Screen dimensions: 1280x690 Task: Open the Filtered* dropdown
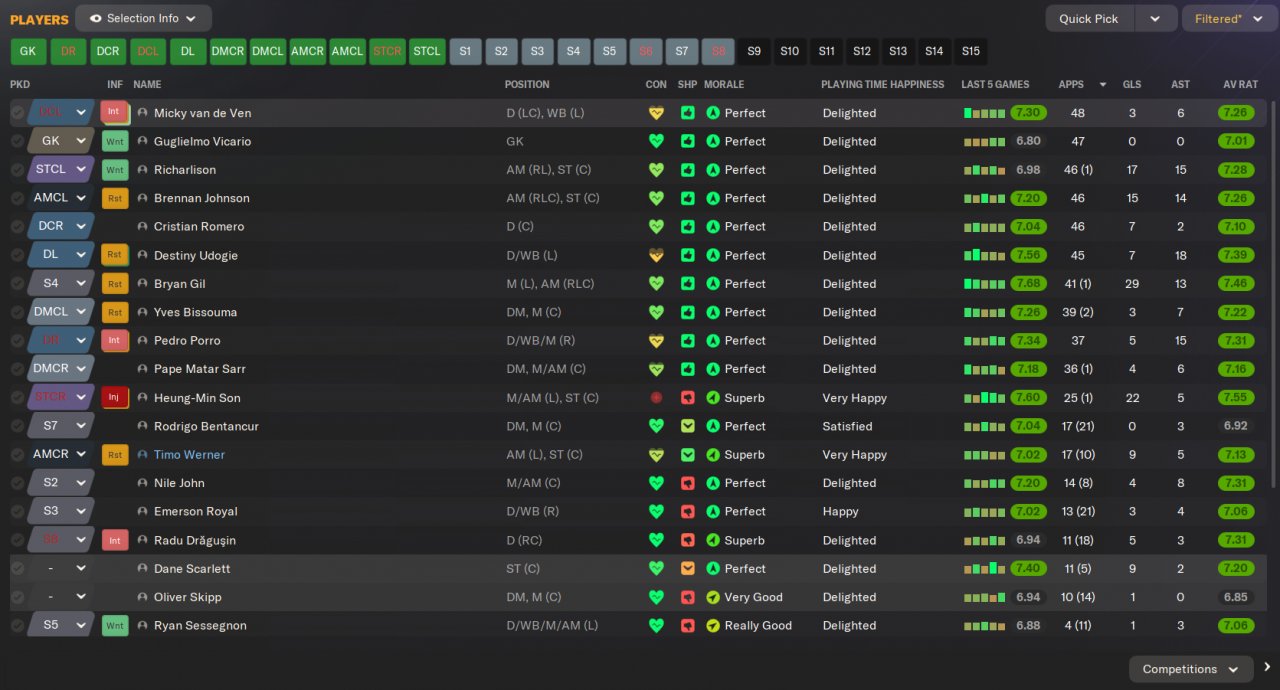coord(1229,18)
